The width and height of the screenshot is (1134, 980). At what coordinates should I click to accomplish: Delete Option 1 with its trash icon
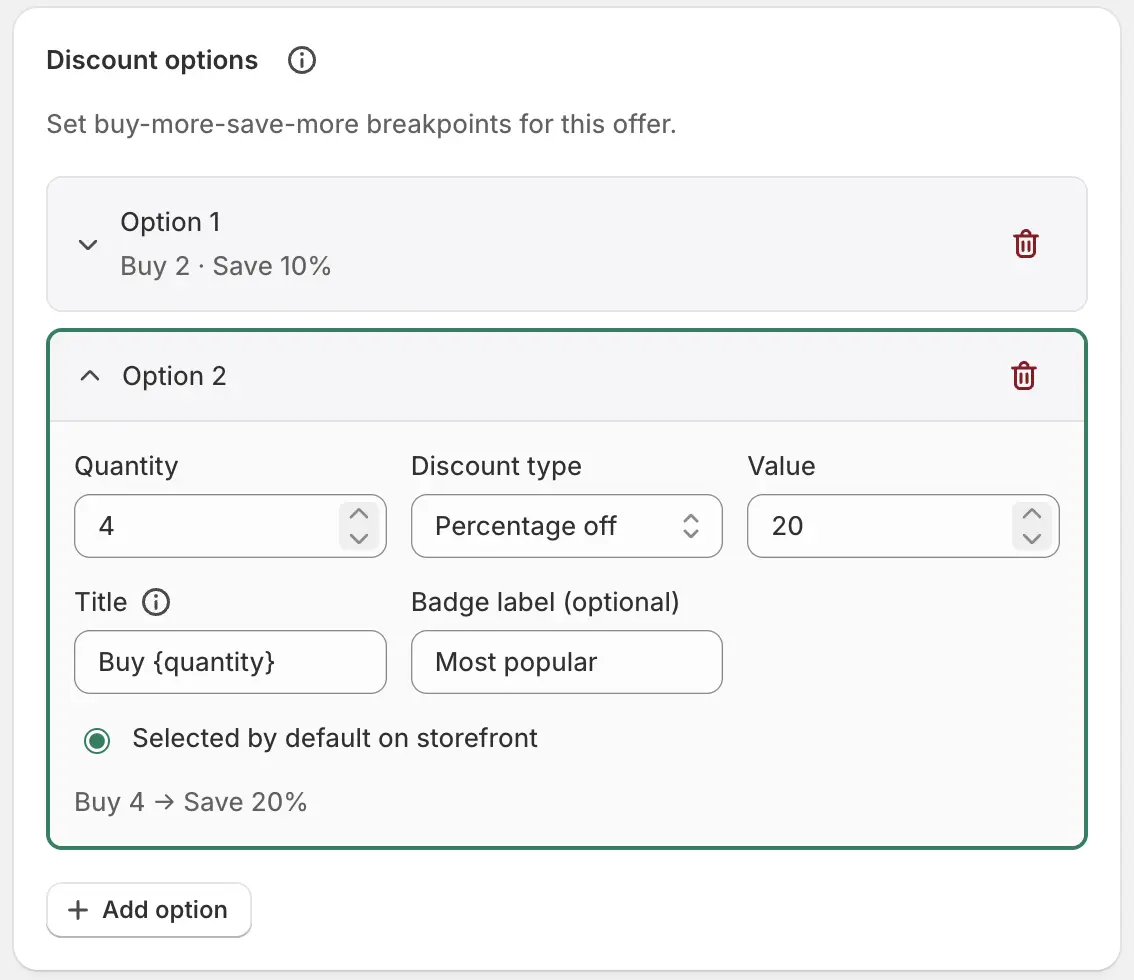[x=1026, y=244]
